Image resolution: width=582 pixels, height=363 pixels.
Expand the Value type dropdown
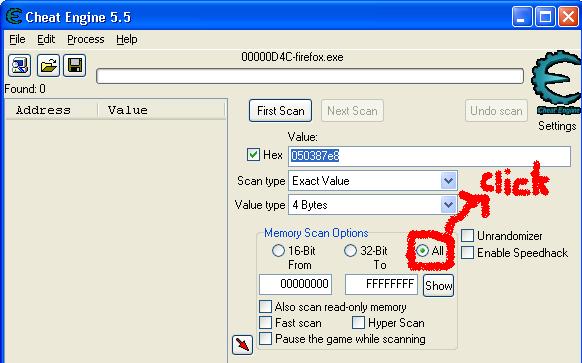click(x=448, y=205)
